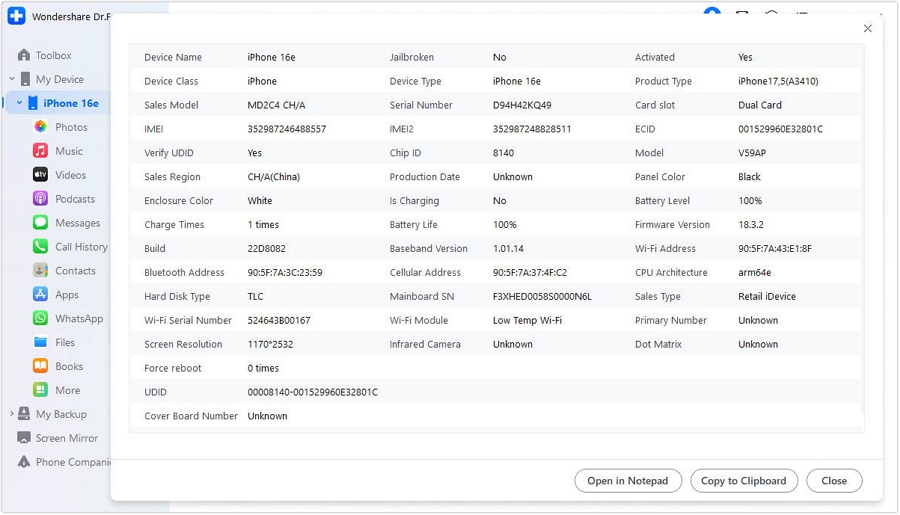The image size is (900, 515).
Task: Open the Contacts icon
Action: point(40,270)
